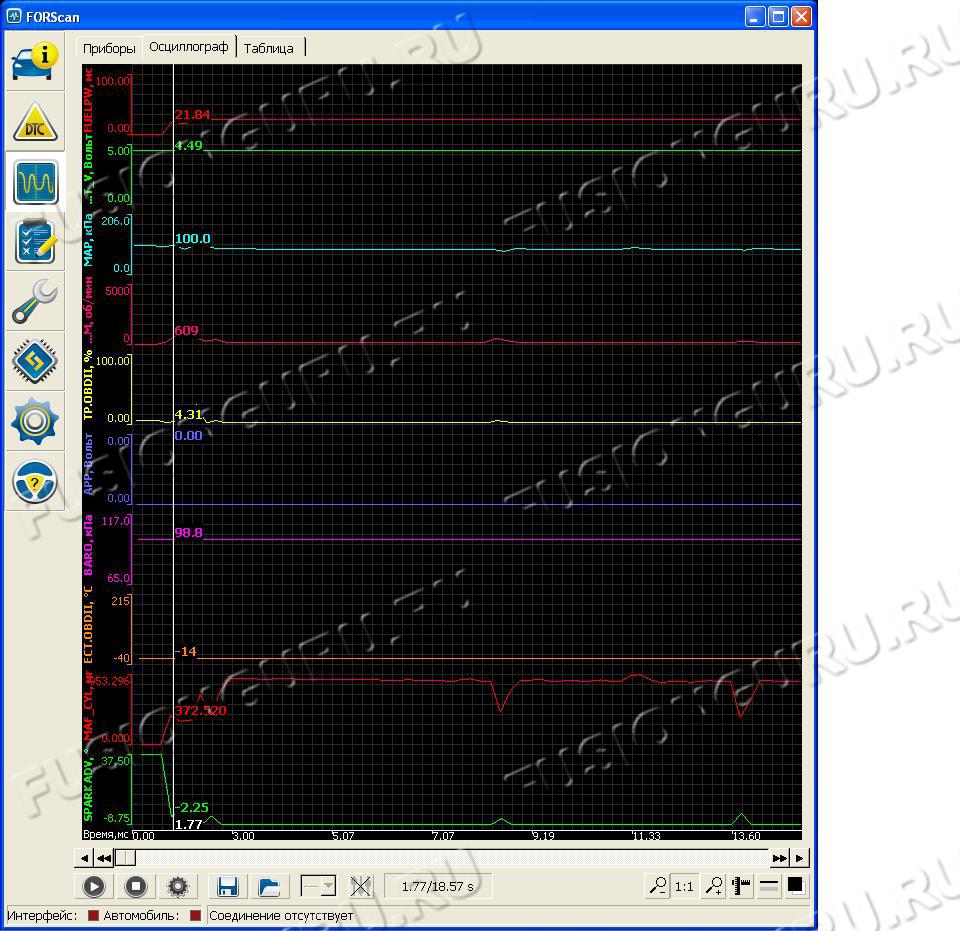The height and width of the screenshot is (931, 960).
Task: Switch to the Осциллограф tab
Action: pos(189,47)
